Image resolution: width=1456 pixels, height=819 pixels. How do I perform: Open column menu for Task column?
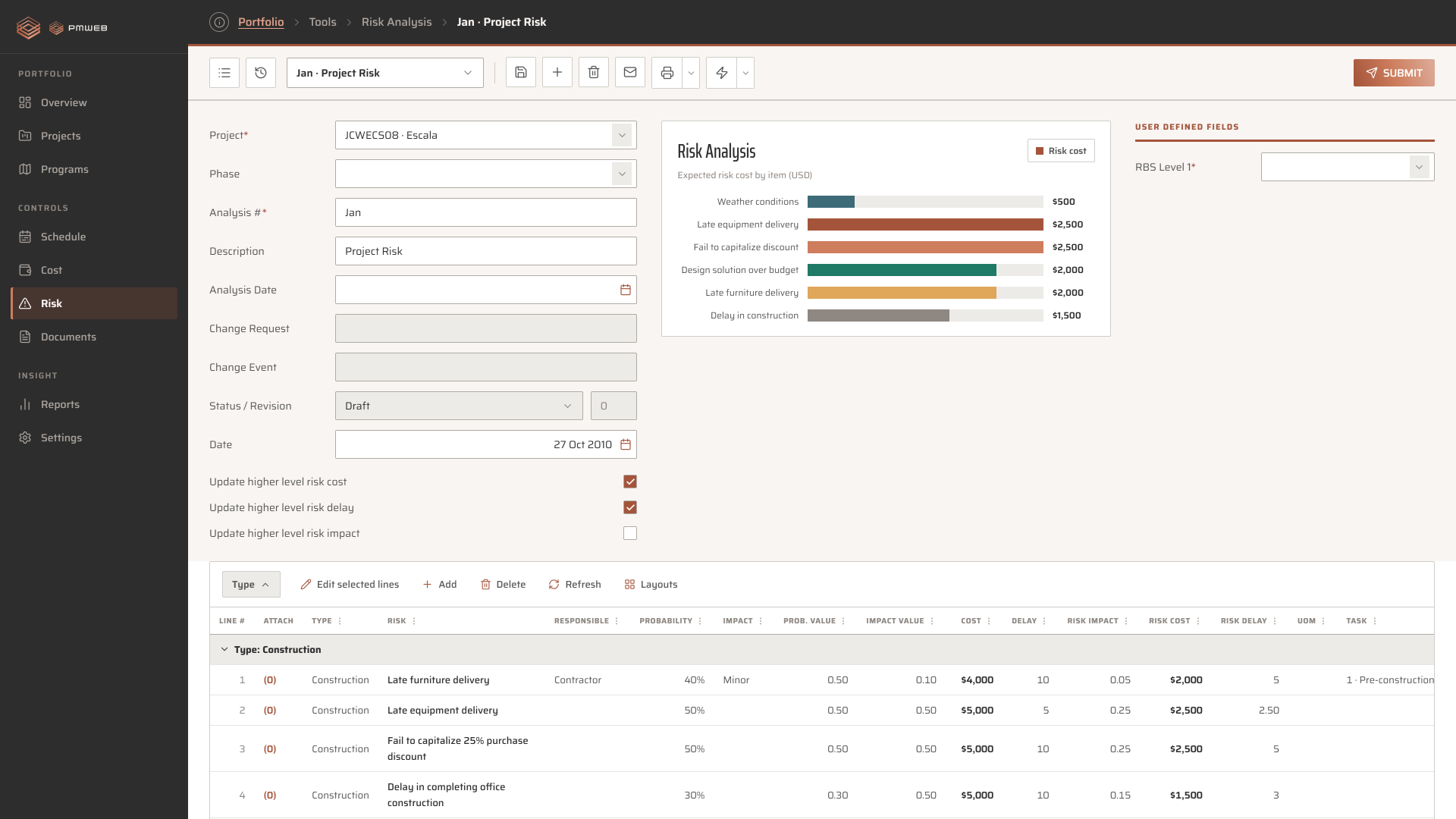[1375, 621]
